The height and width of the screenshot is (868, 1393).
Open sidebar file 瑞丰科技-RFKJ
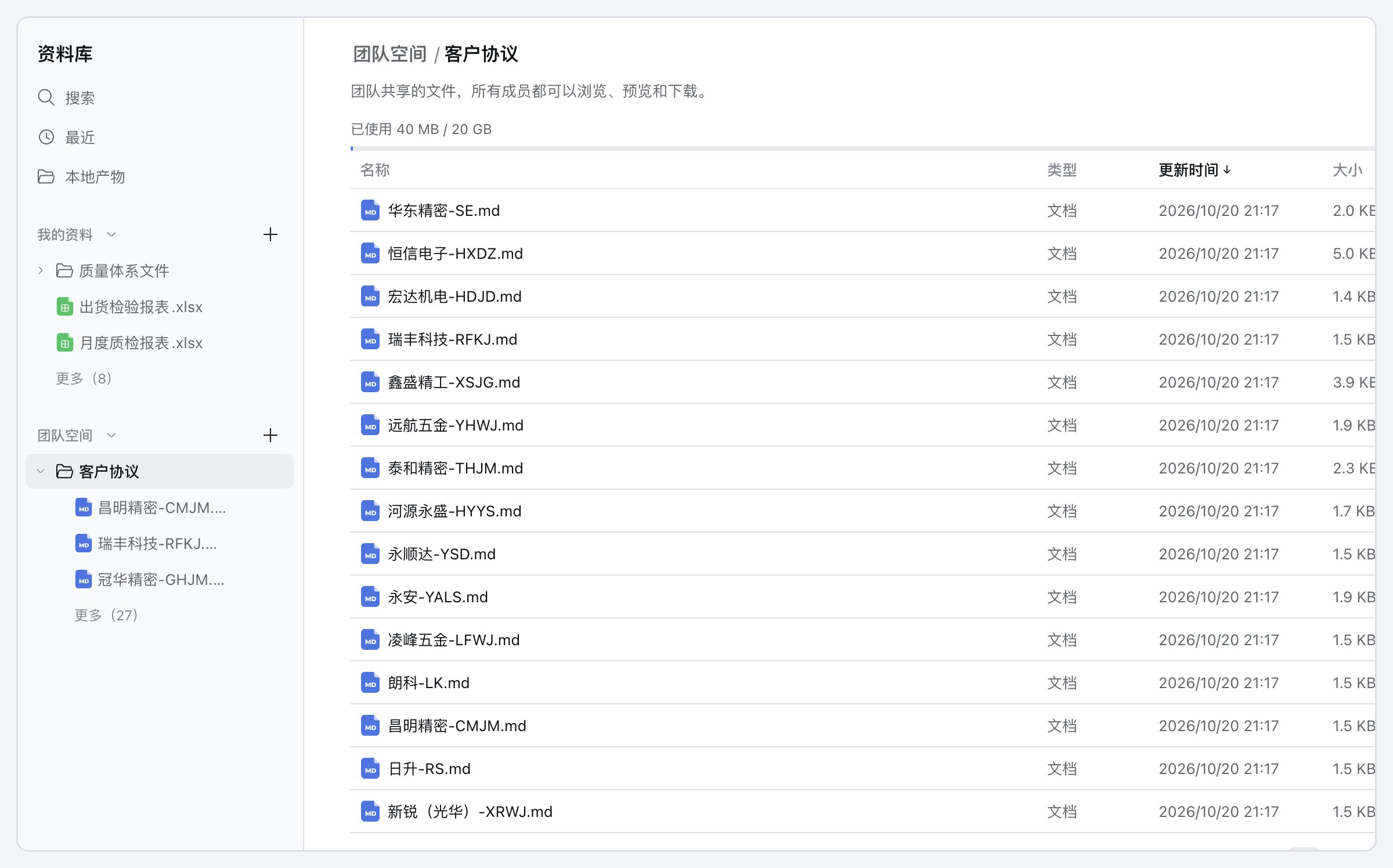point(160,543)
